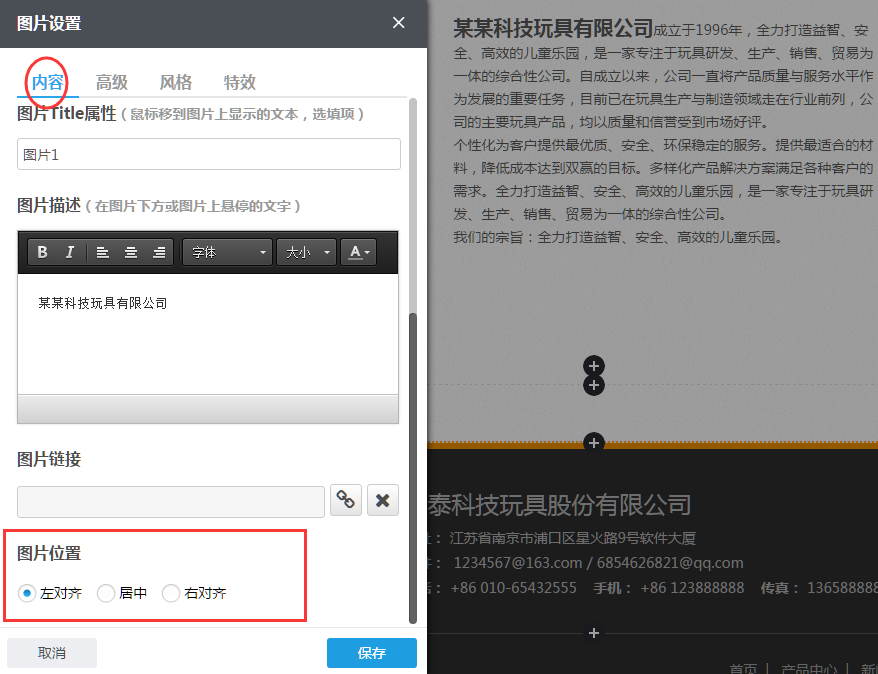Image resolution: width=878 pixels, height=674 pixels.
Task: Click the clear link X icon
Action: coord(382,500)
